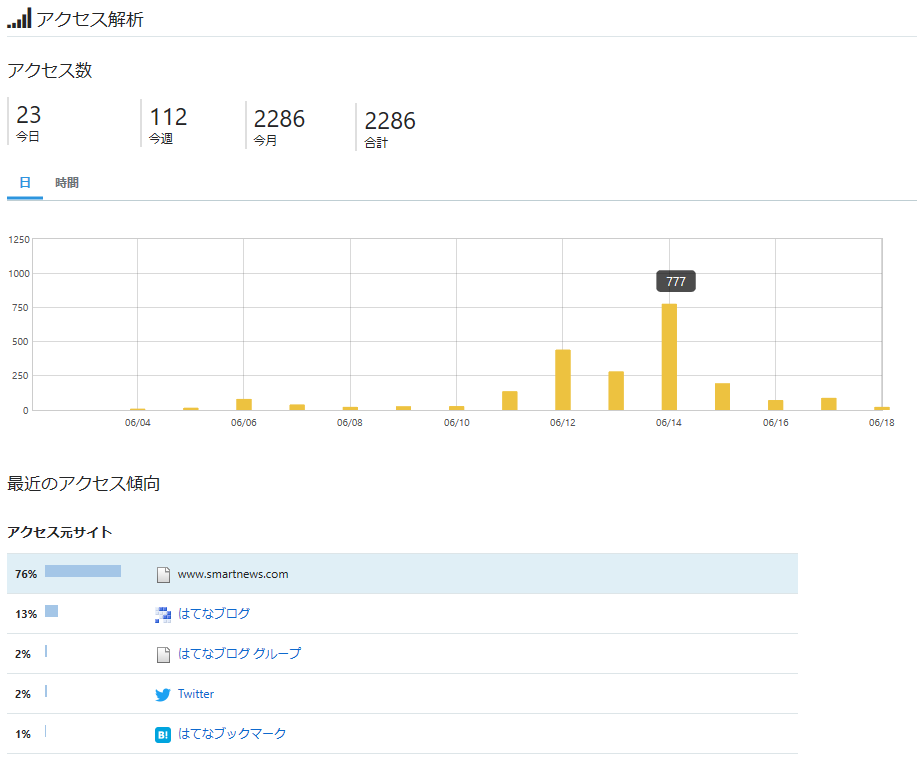Image resolution: width=917 pixels, height=773 pixels.
Task: Click this week's count 112
Action: [168, 117]
